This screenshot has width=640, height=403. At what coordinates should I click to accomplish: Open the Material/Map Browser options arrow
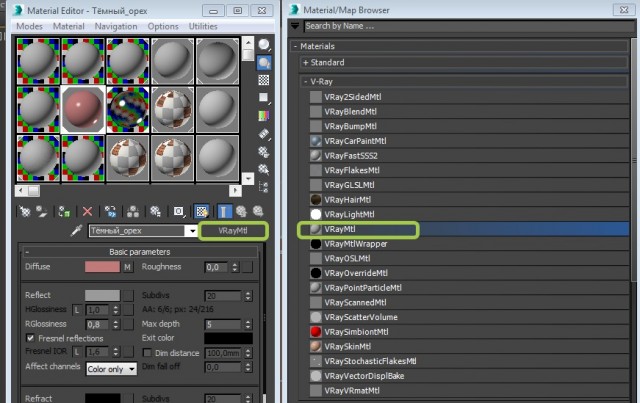coord(295,26)
